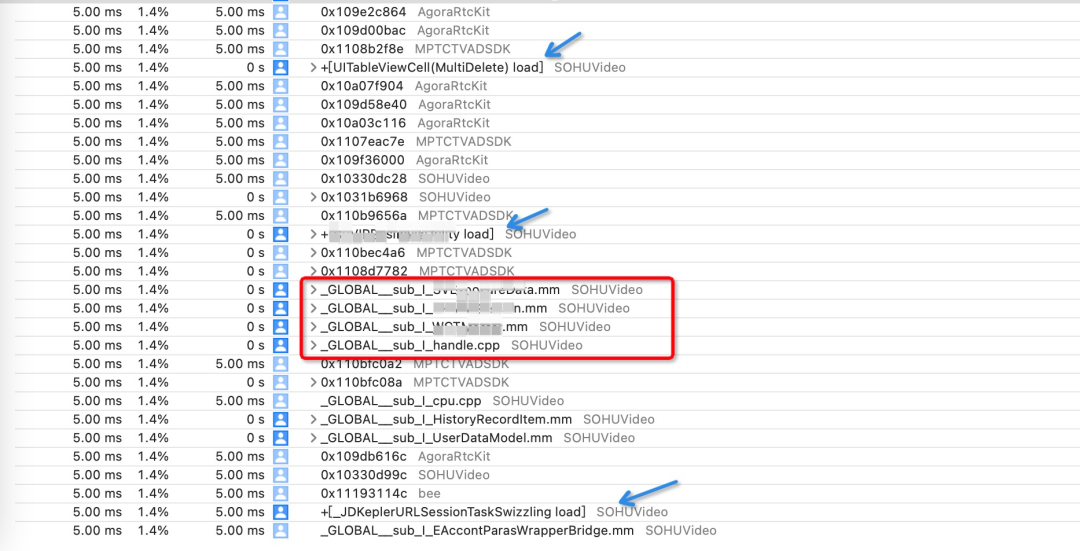Click the user icon beside 0x109f36000
The height and width of the screenshot is (551, 1080).
tap(280, 160)
